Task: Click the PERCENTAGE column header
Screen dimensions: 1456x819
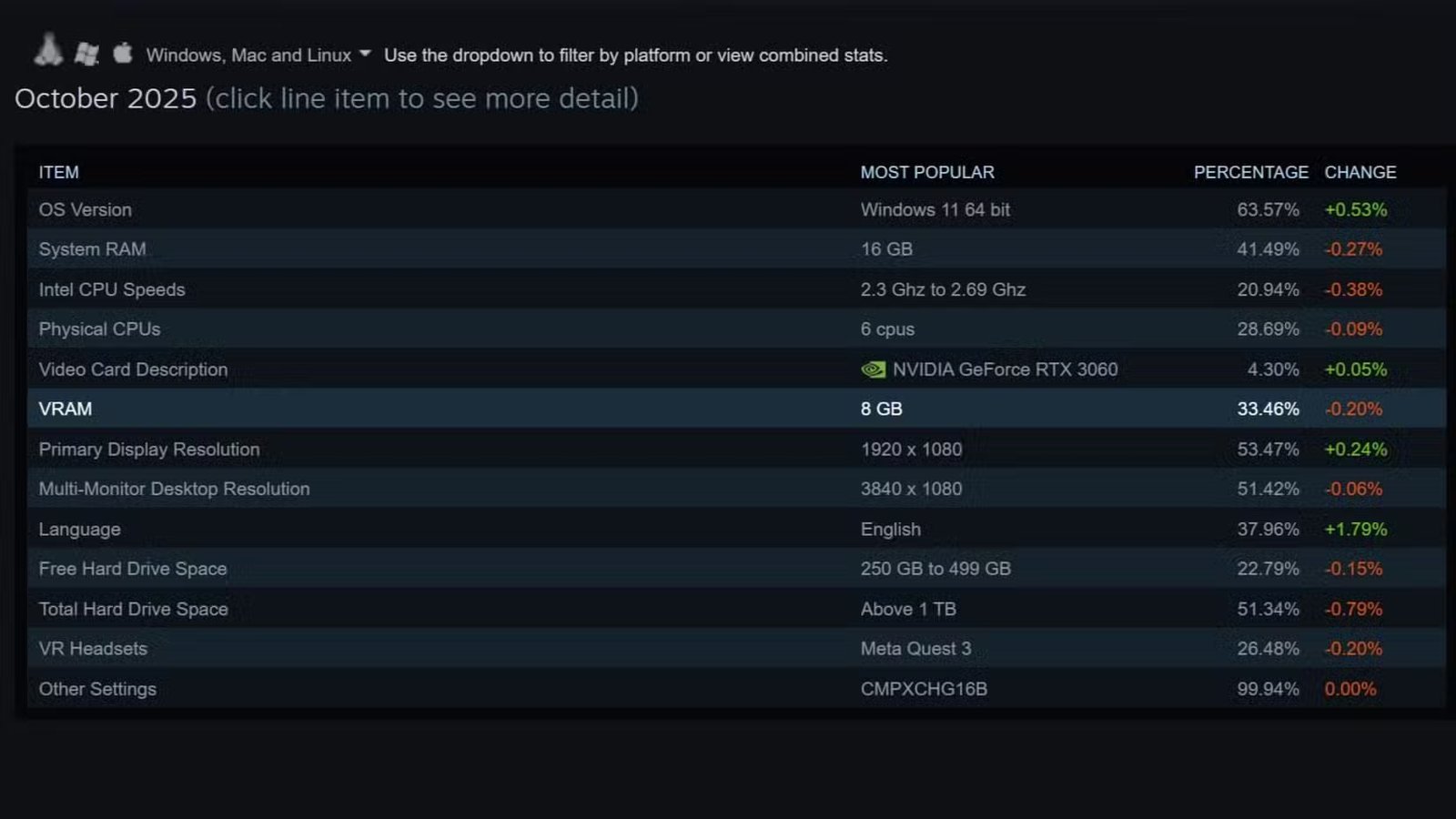Action: [x=1250, y=172]
